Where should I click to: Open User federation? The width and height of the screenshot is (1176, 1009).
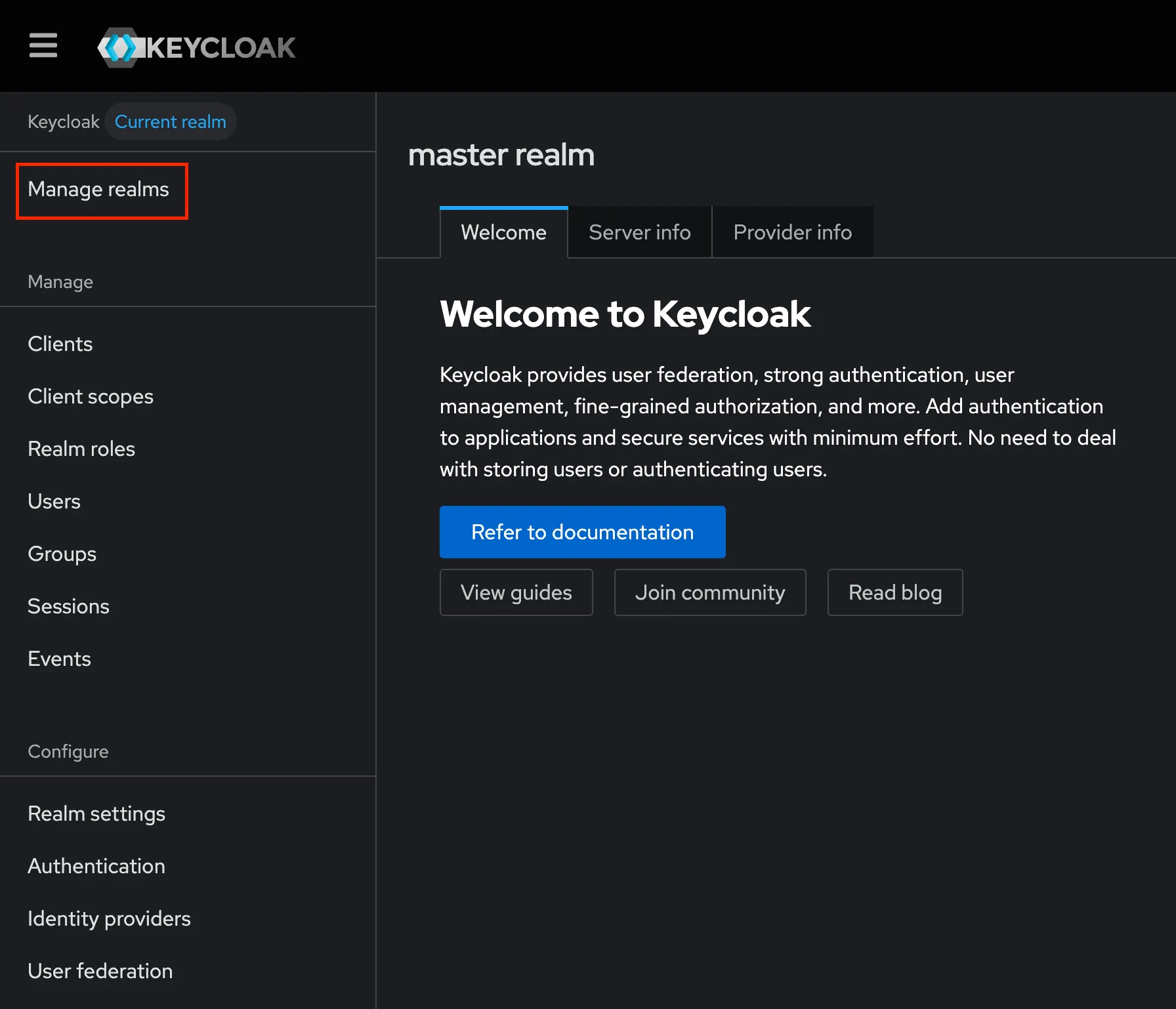(100, 971)
